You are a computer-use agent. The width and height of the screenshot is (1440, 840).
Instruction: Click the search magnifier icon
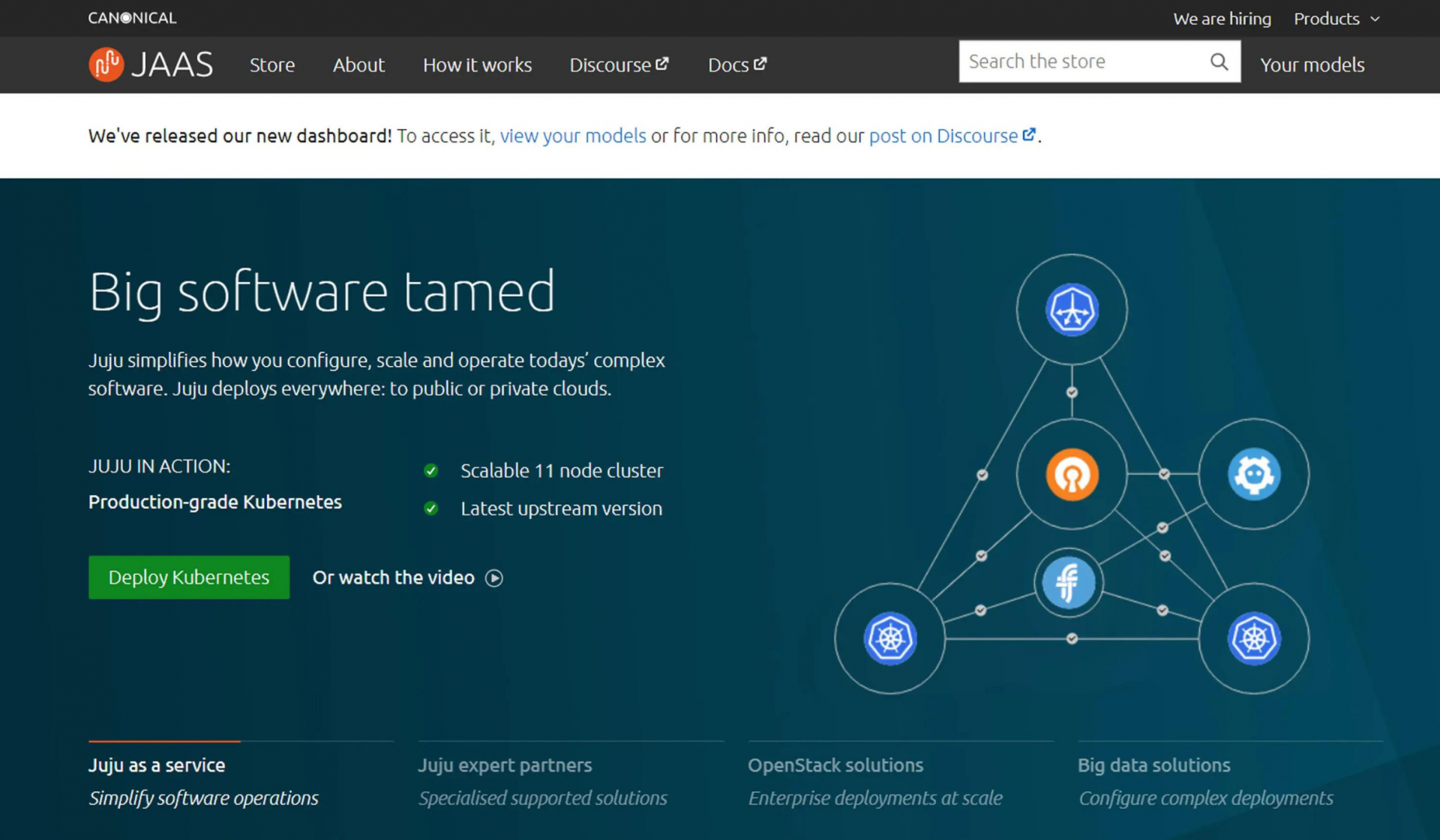pos(1219,61)
